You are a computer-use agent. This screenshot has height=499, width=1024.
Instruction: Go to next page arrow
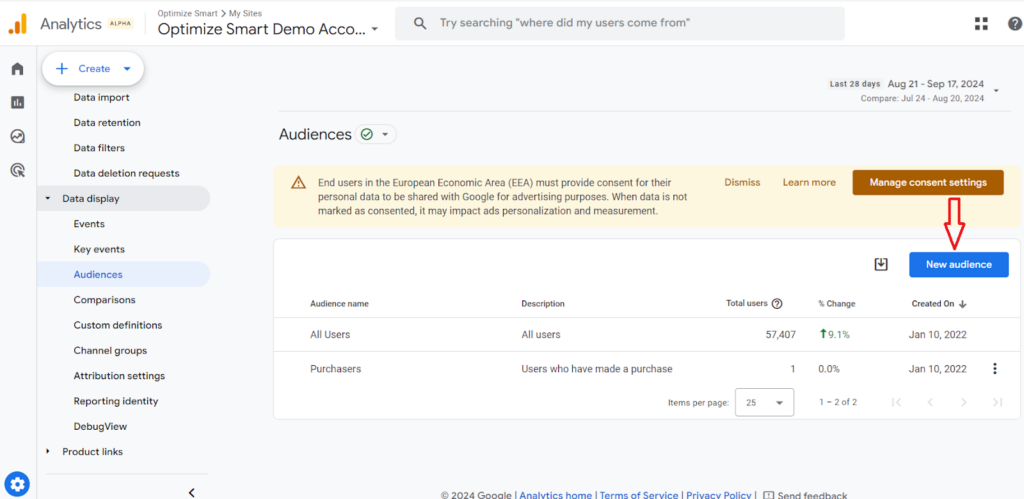964,402
